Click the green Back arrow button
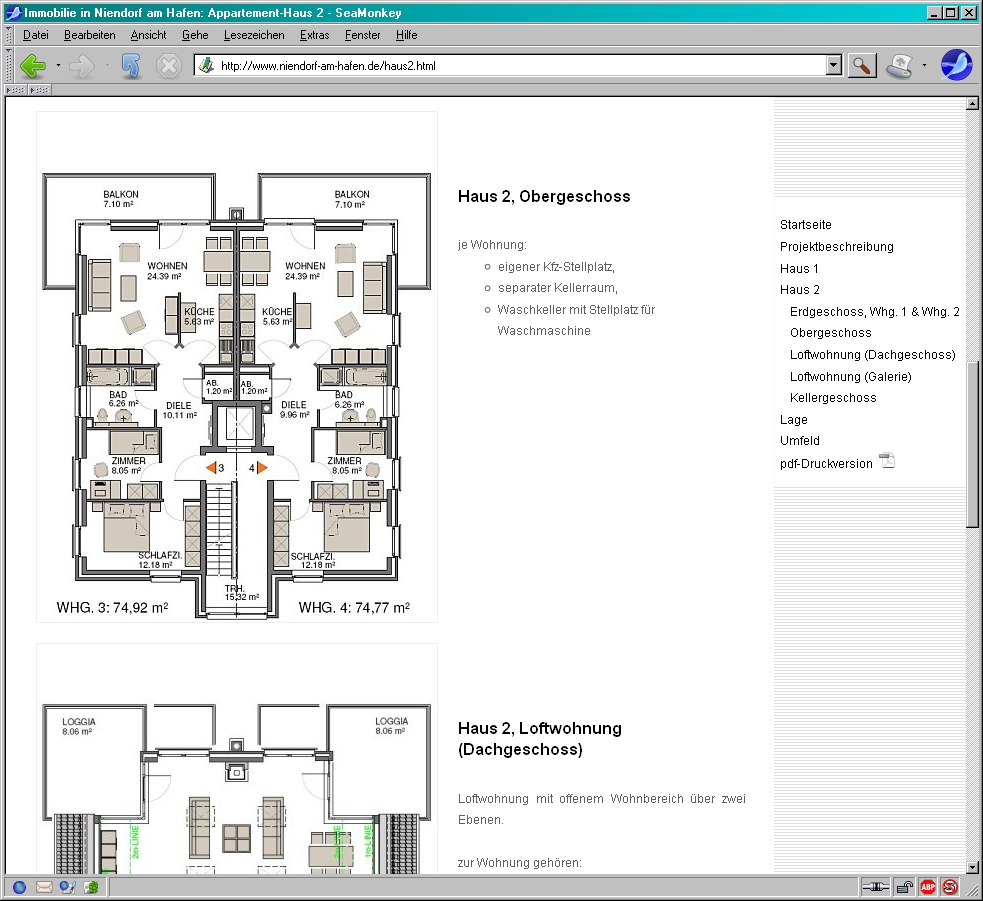This screenshot has height=901, width=983. click(x=33, y=66)
